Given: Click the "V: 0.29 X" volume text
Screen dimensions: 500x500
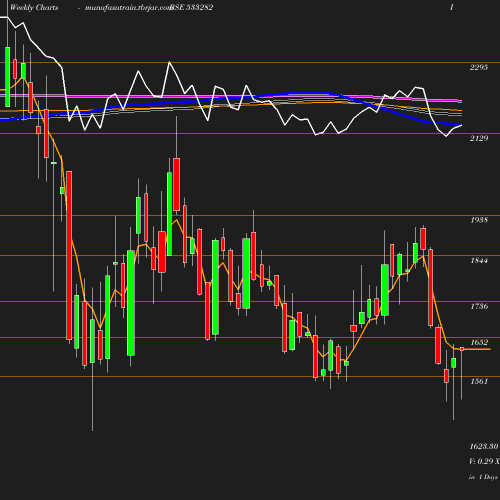Looking at the screenshot, I should (x=484, y=461).
